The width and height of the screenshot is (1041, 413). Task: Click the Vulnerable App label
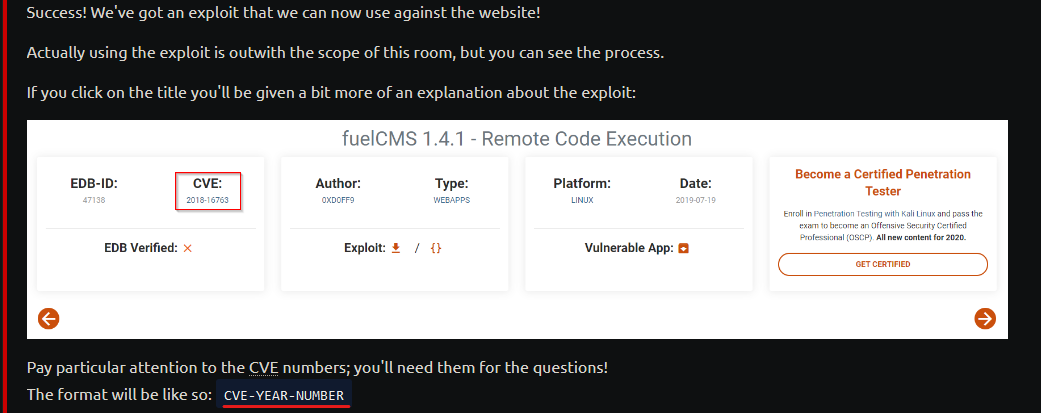click(x=629, y=248)
